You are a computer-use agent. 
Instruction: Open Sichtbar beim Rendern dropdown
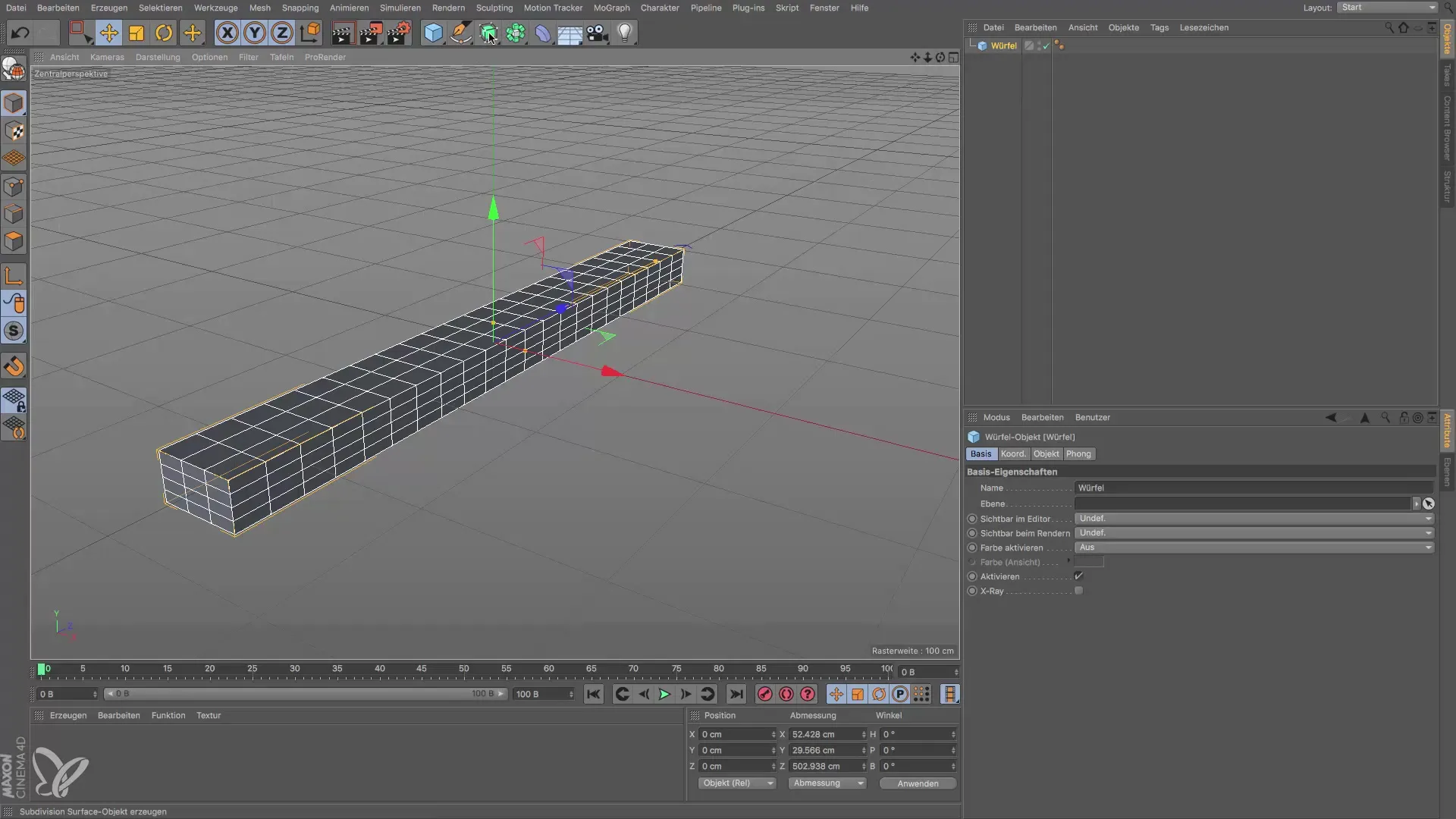[1254, 533]
